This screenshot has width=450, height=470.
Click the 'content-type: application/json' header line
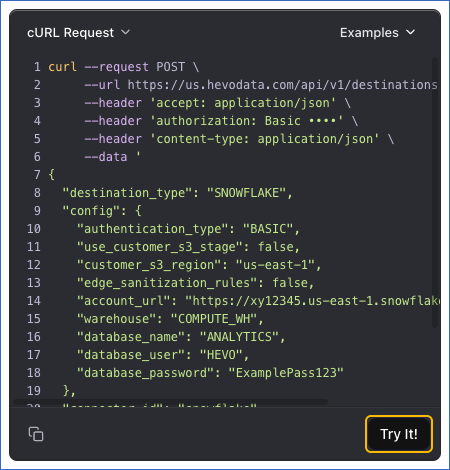point(239,139)
